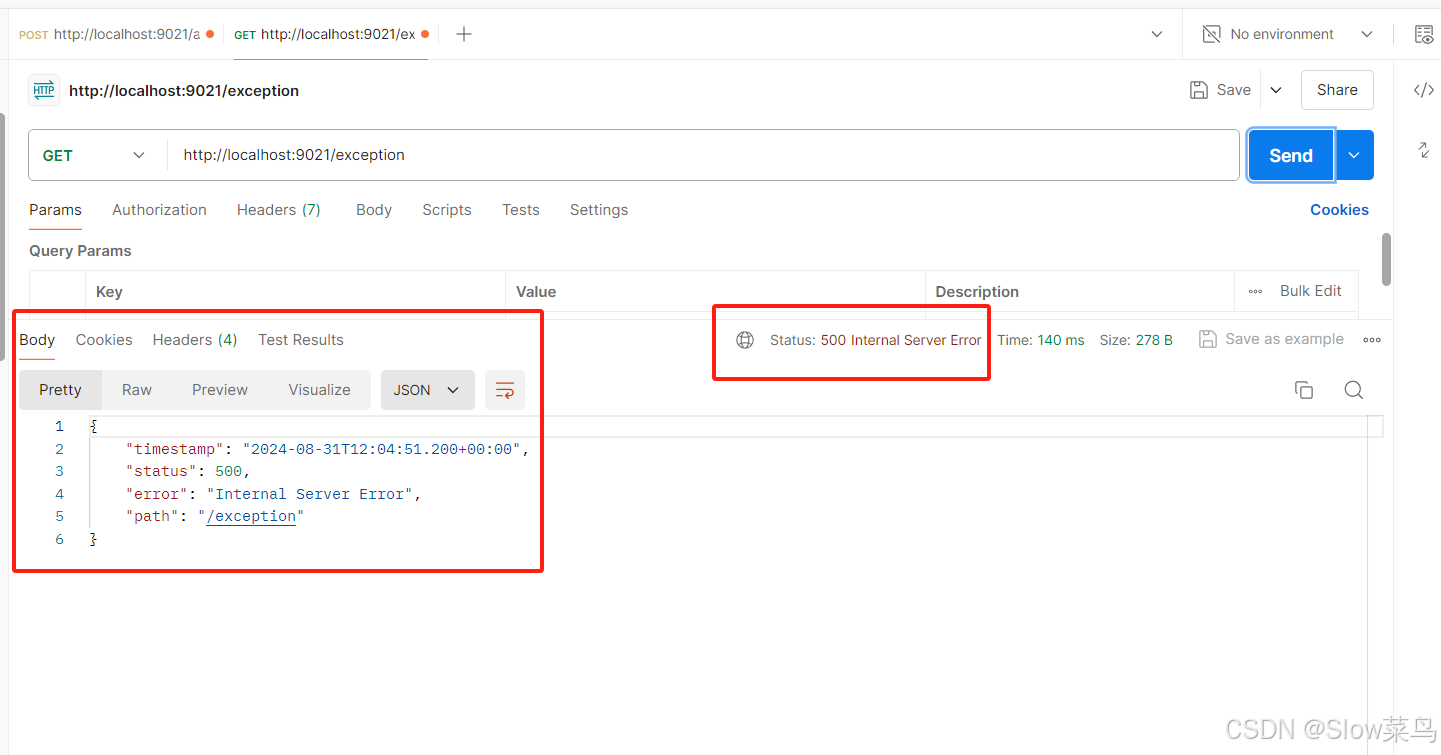Screen dimensions: 1441x755
Task: Toggle the line wrap icon
Action: point(505,390)
